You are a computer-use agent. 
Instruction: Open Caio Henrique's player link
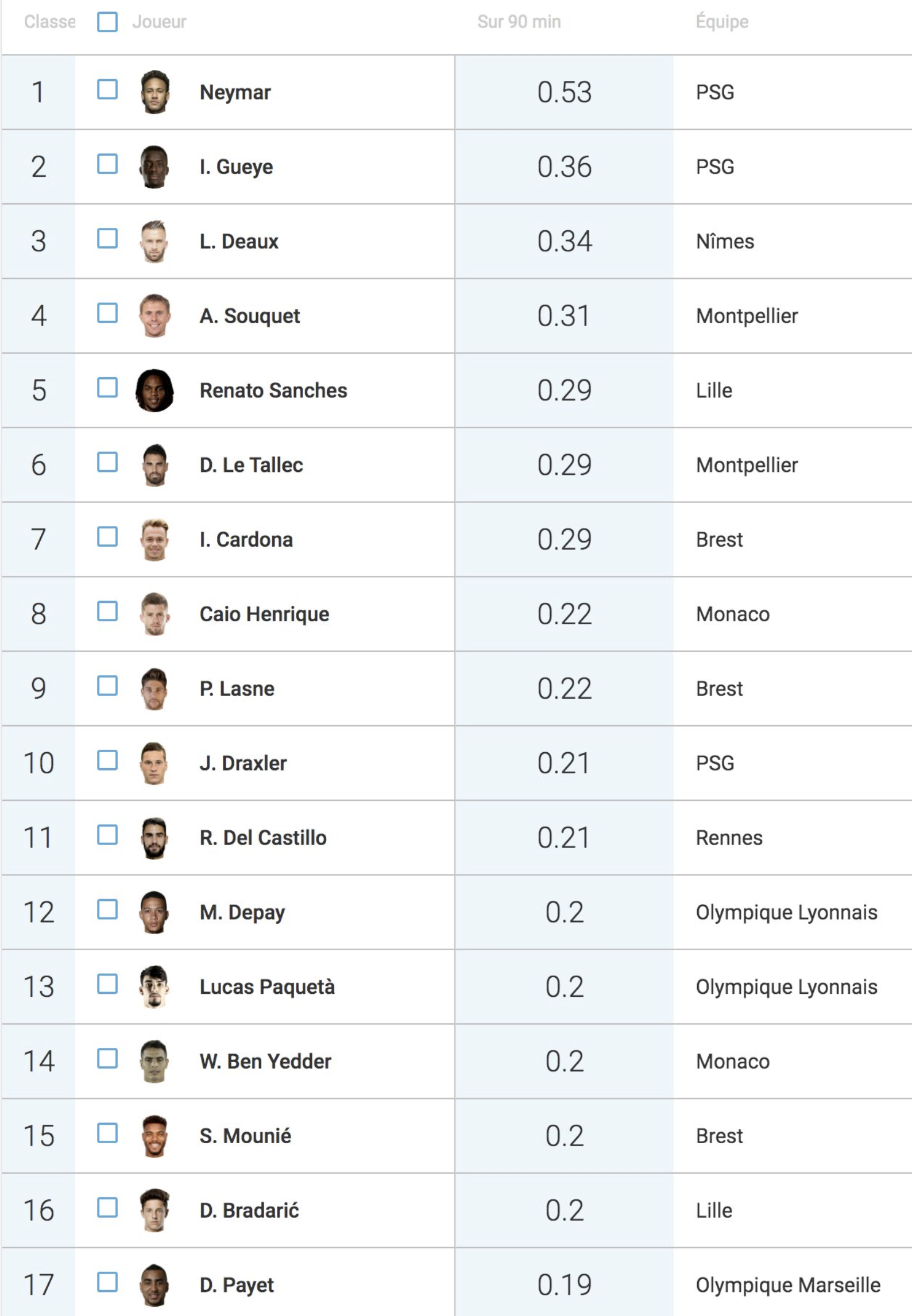pyautogui.click(x=264, y=614)
